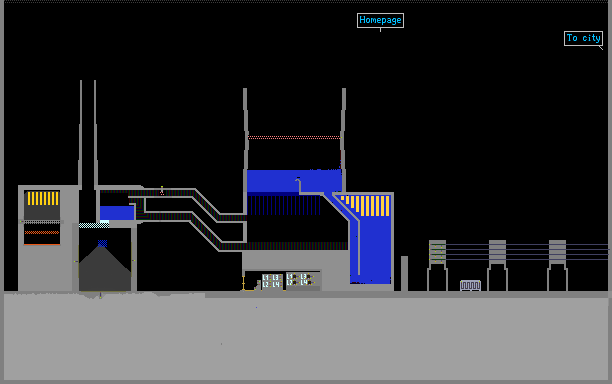Click the small blue water tank near the chimney

(117, 213)
